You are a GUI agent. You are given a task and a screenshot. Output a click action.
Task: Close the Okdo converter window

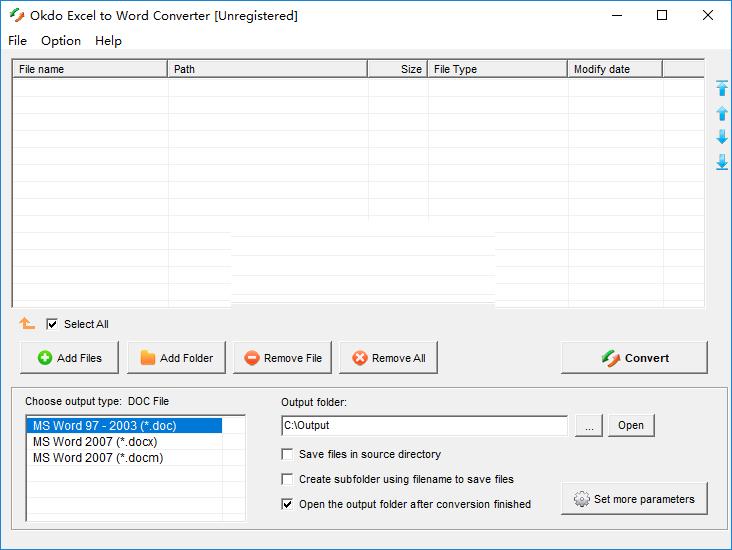click(x=708, y=15)
